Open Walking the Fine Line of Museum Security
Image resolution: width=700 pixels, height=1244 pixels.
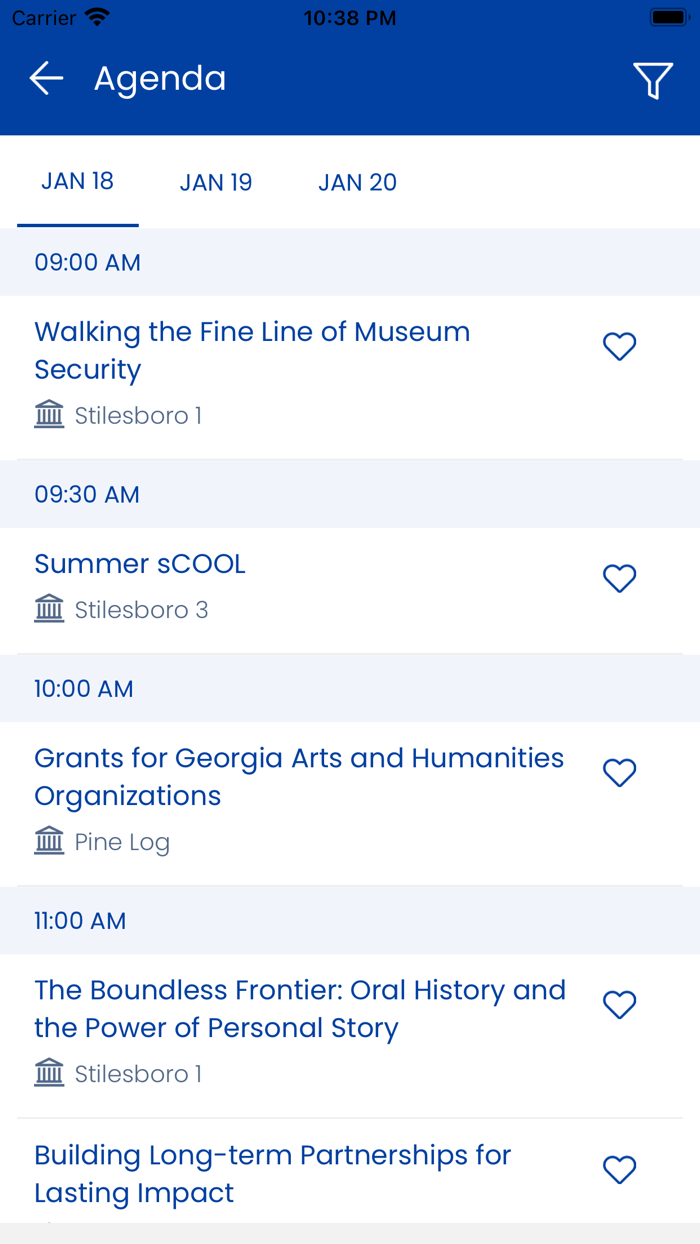[252, 350]
